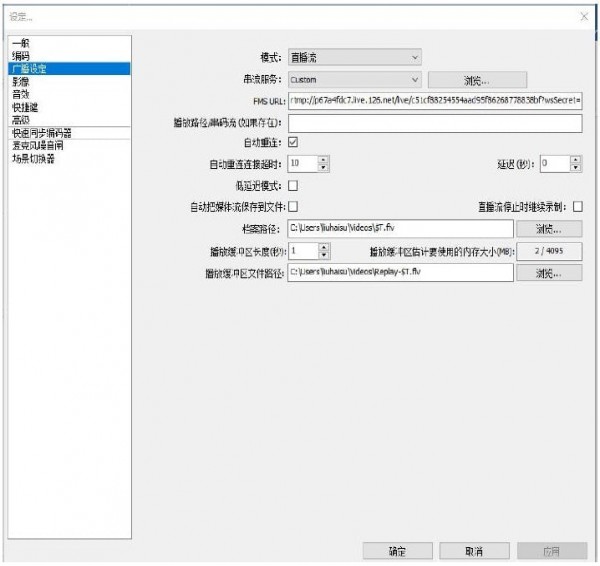Click the 播放缓冲区文件路径 input field
Screen dimensions: 600x566
click(x=400, y=272)
